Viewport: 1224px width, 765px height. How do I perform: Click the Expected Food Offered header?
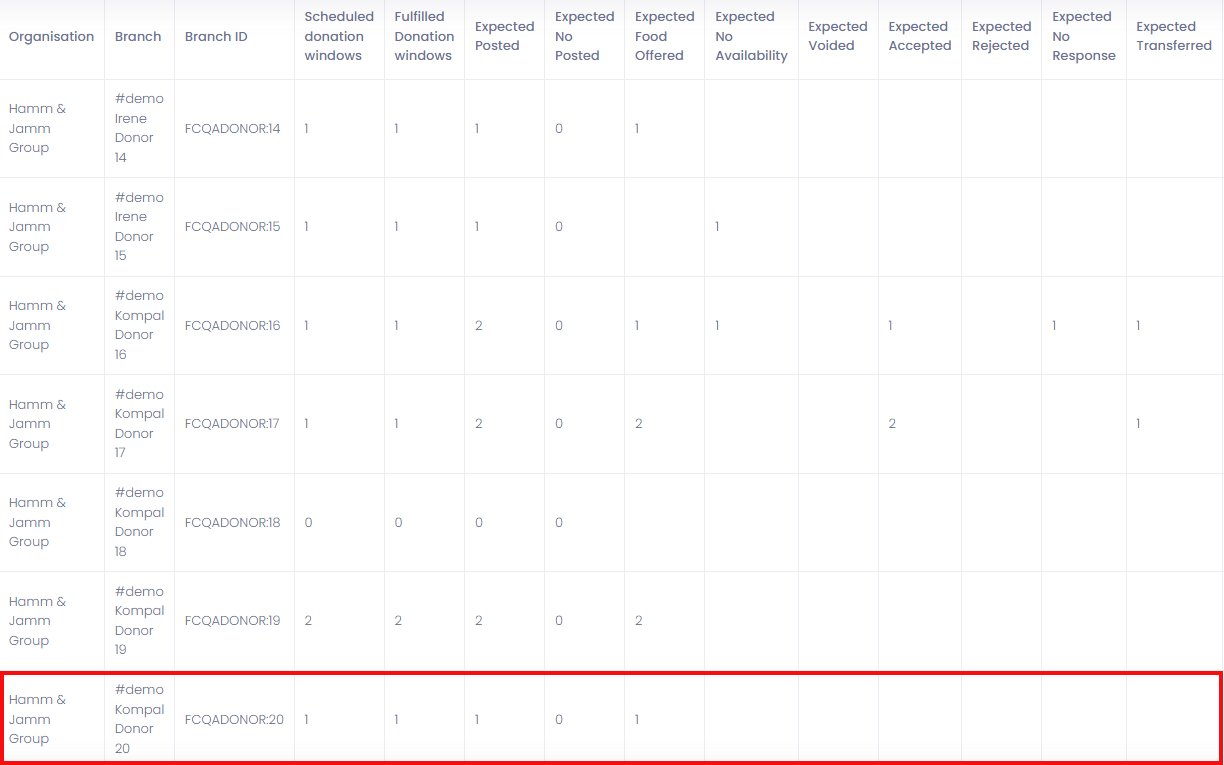664,36
